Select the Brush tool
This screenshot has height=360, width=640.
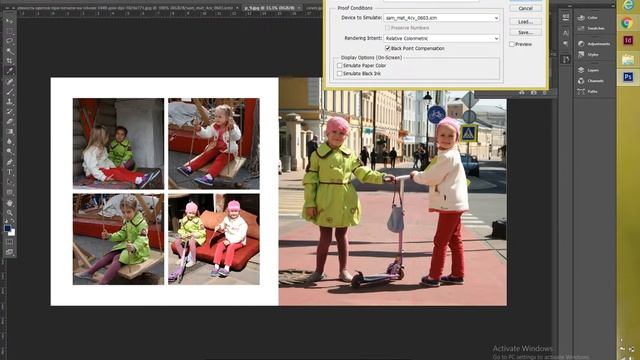(9, 91)
